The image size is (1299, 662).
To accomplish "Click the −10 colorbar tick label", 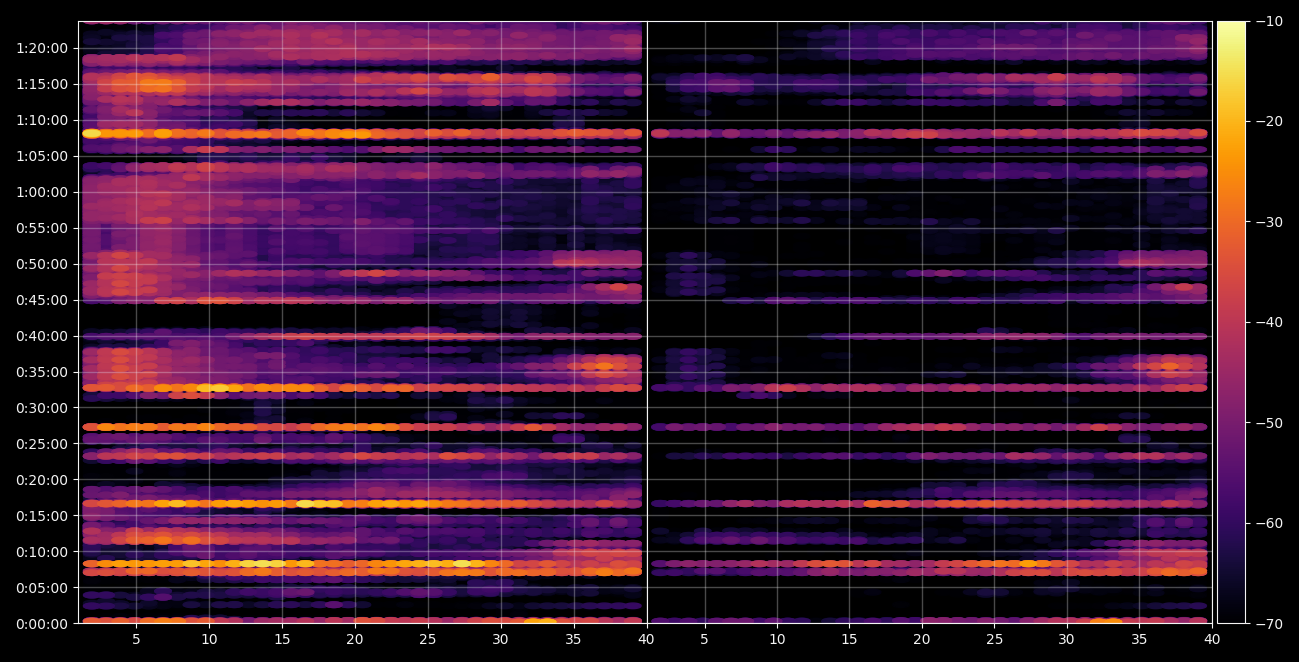I will click(1269, 21).
